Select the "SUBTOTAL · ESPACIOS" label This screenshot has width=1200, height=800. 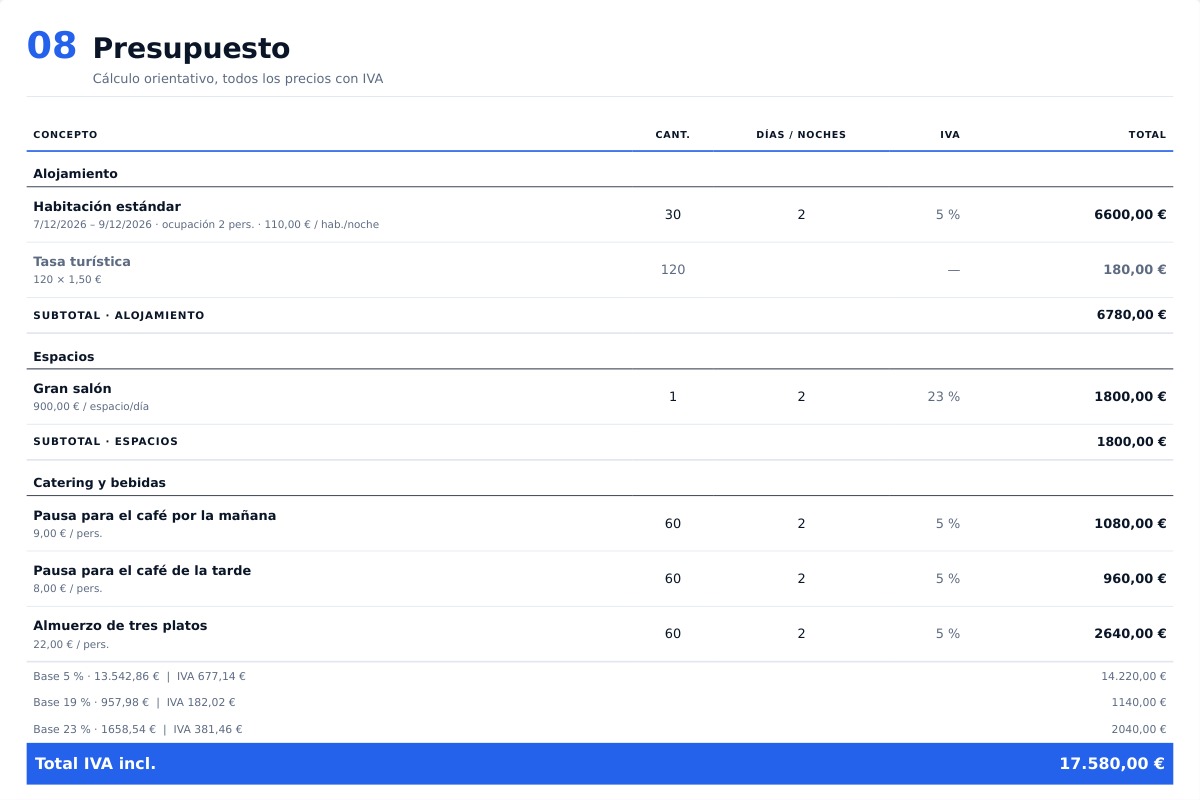point(106,442)
